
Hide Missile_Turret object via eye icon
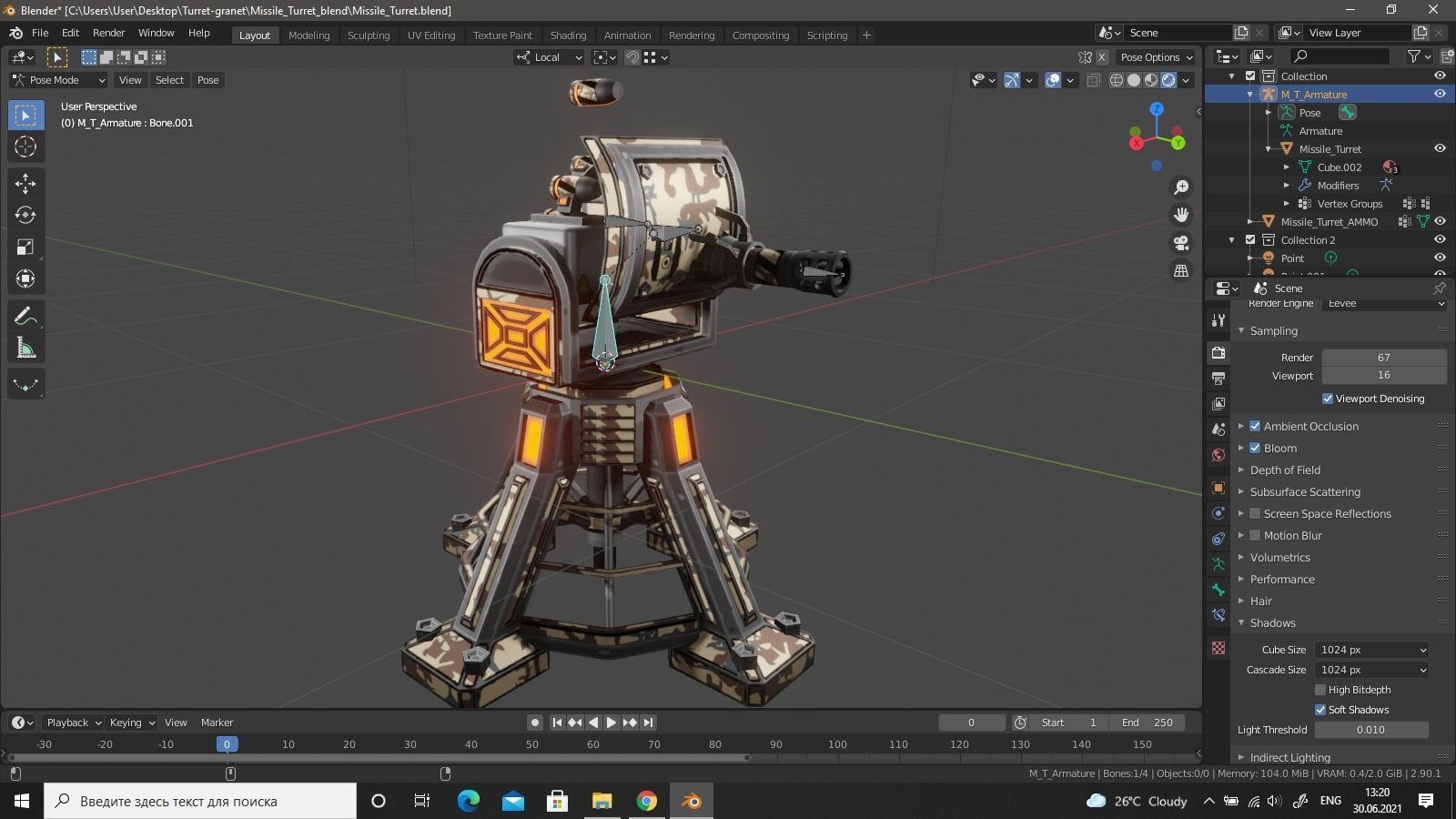tap(1440, 148)
